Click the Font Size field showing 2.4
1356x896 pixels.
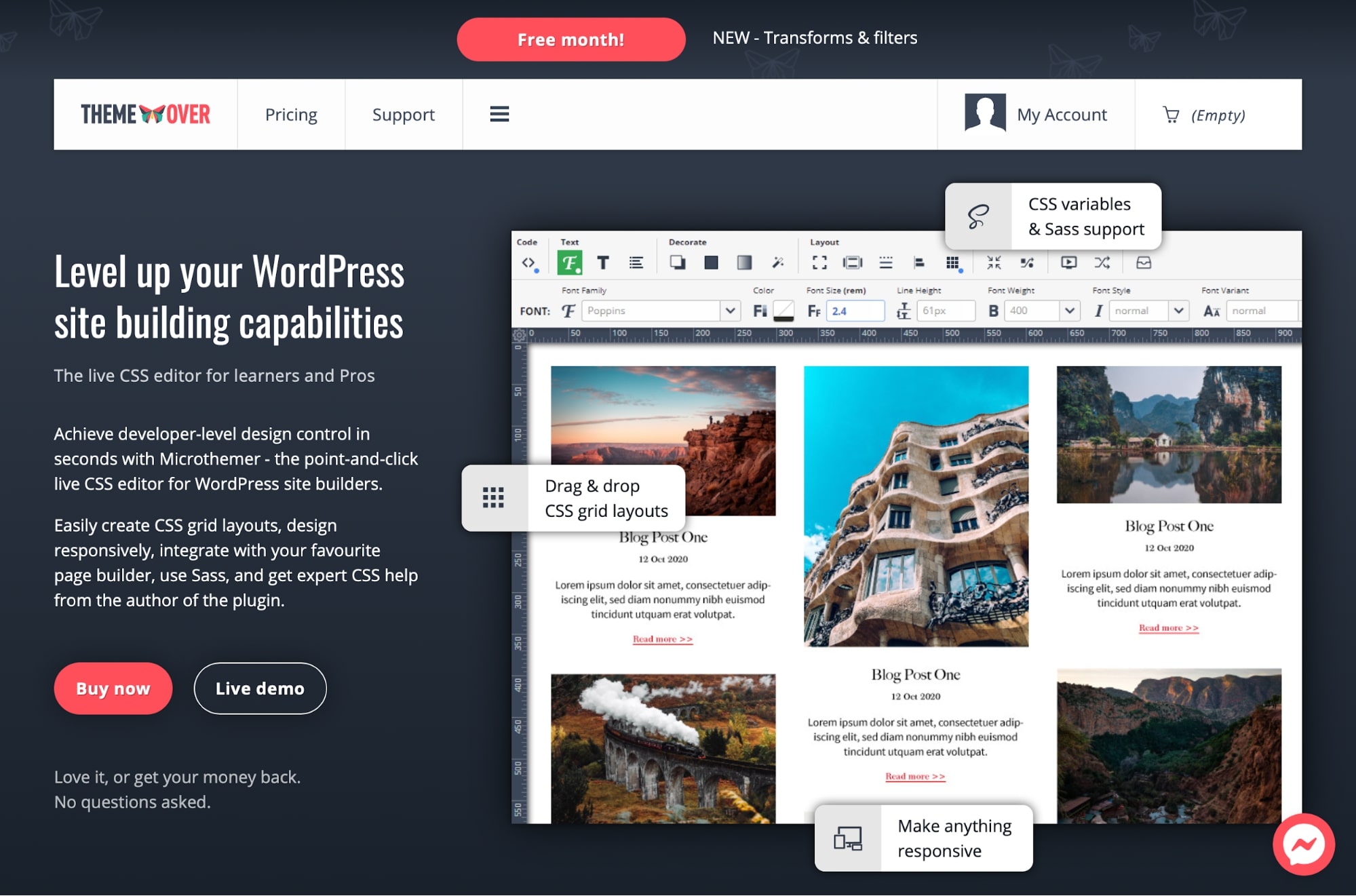(x=855, y=311)
